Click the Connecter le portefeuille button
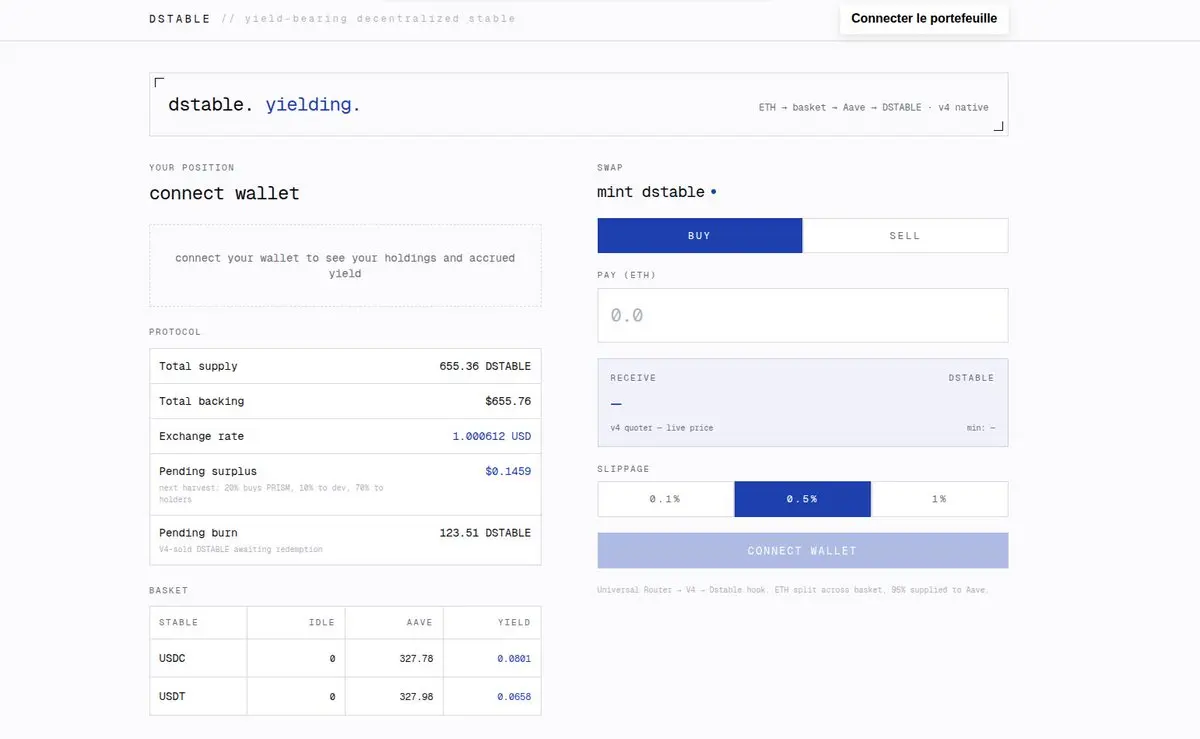 pyautogui.click(x=924, y=18)
